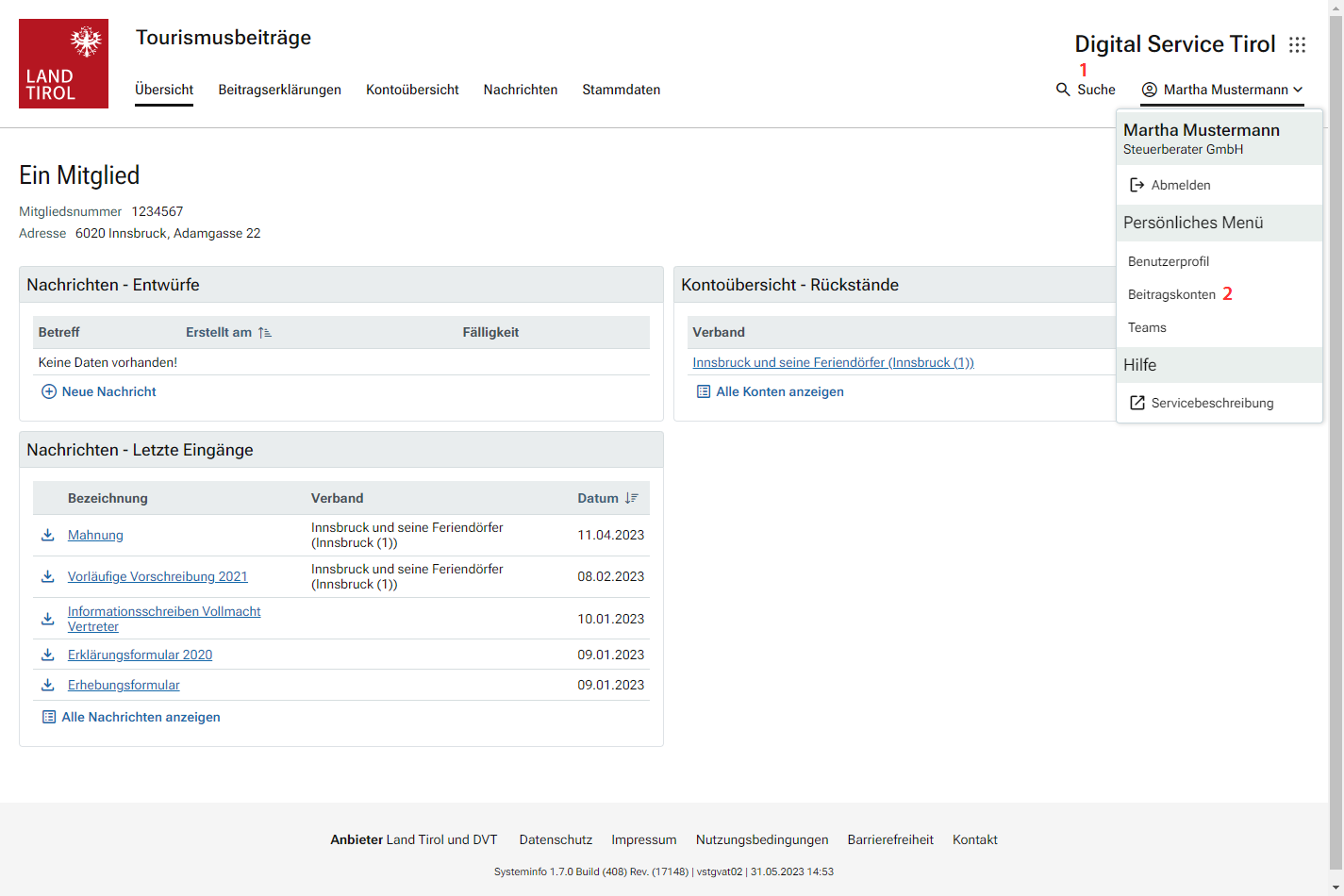1344x896 pixels.
Task: Download Informationsschreiben Vollmacht Vertreter via its icon
Action: [x=47, y=619]
